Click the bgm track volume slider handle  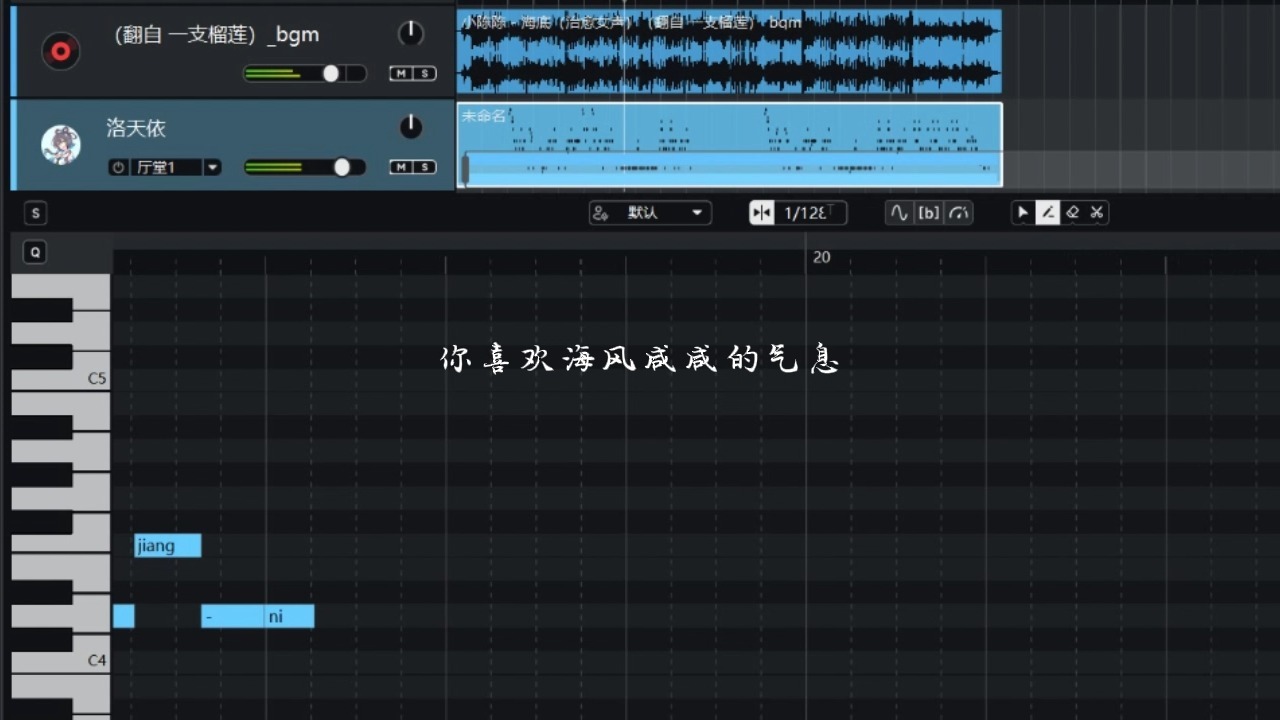331,73
